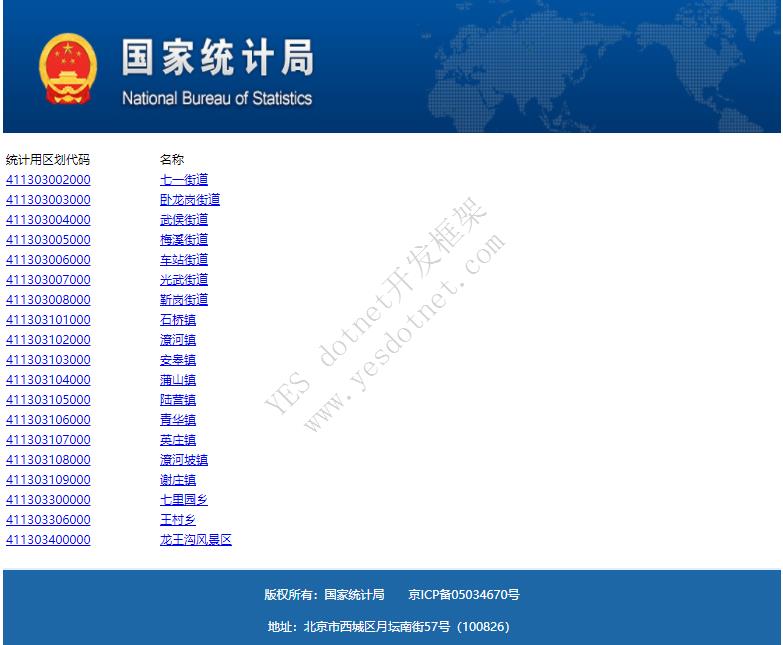Image resolution: width=783 pixels, height=645 pixels.
Task: Open the 王村乡 link
Action: click(x=178, y=519)
